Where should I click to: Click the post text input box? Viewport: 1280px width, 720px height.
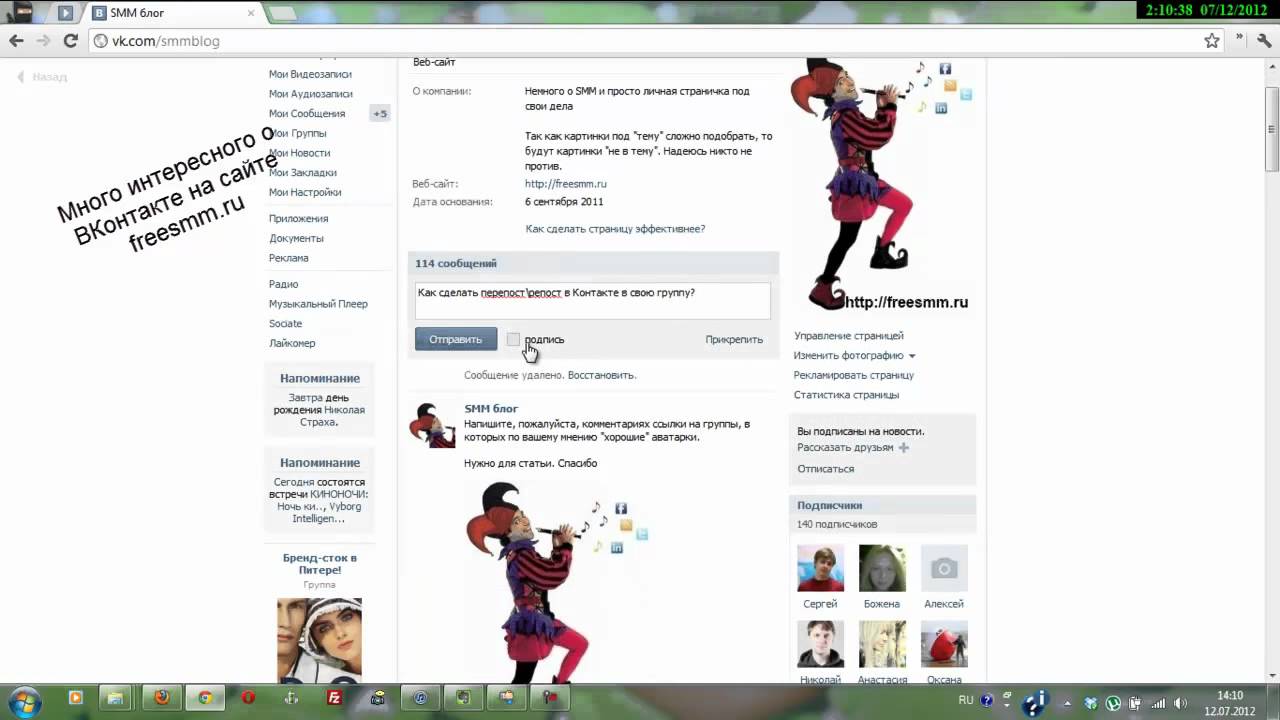pyautogui.click(x=592, y=300)
